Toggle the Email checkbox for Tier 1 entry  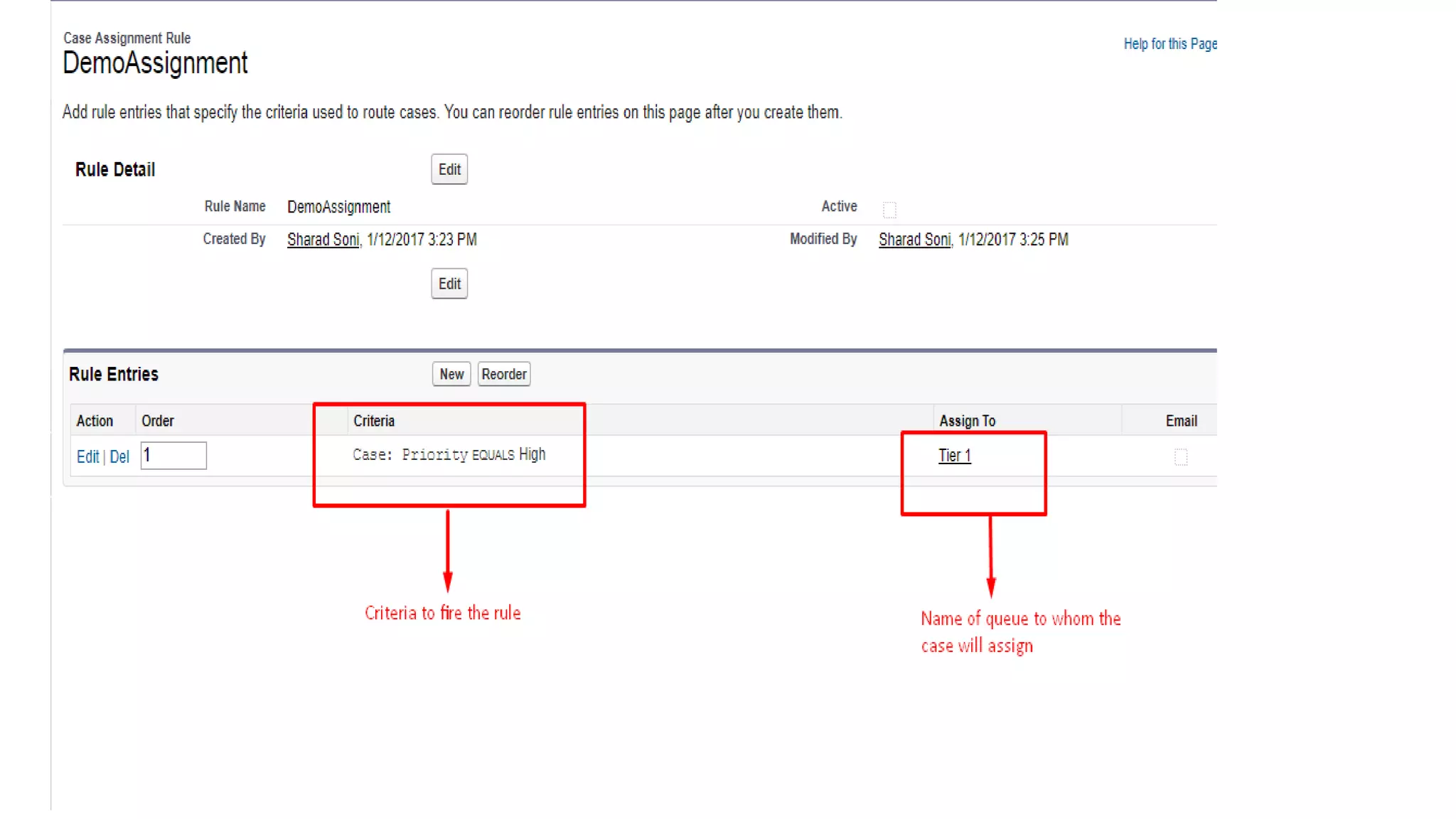1181,457
